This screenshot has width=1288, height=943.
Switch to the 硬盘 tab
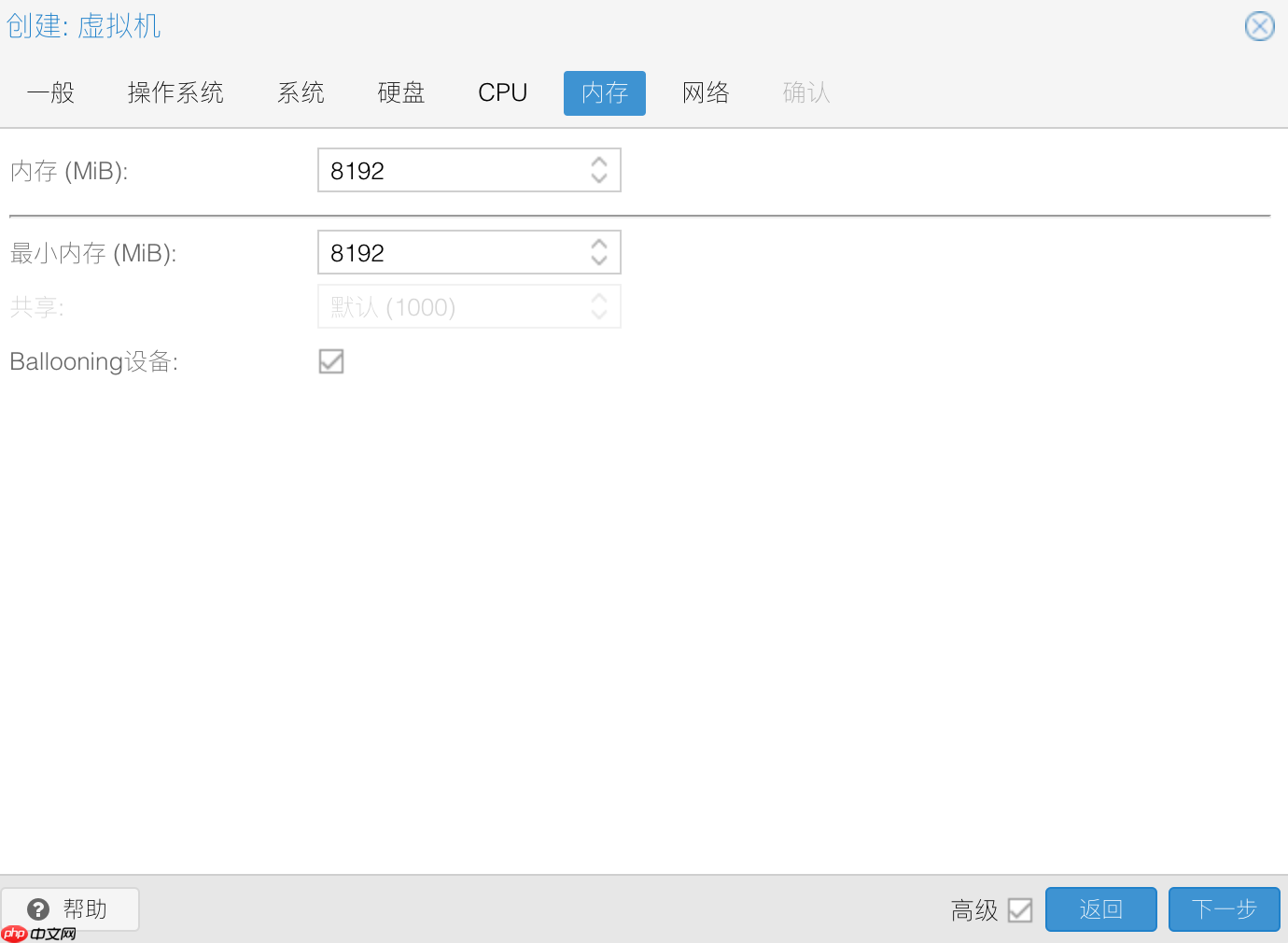pyautogui.click(x=400, y=92)
